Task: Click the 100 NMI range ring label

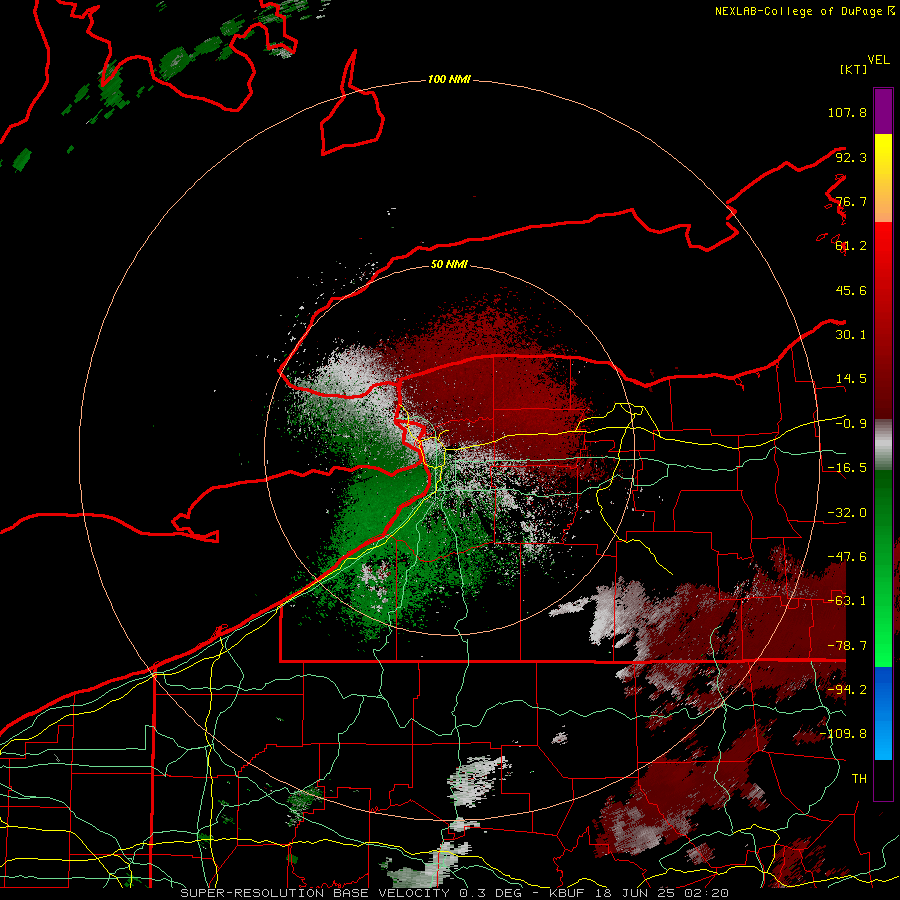Action: pyautogui.click(x=449, y=79)
